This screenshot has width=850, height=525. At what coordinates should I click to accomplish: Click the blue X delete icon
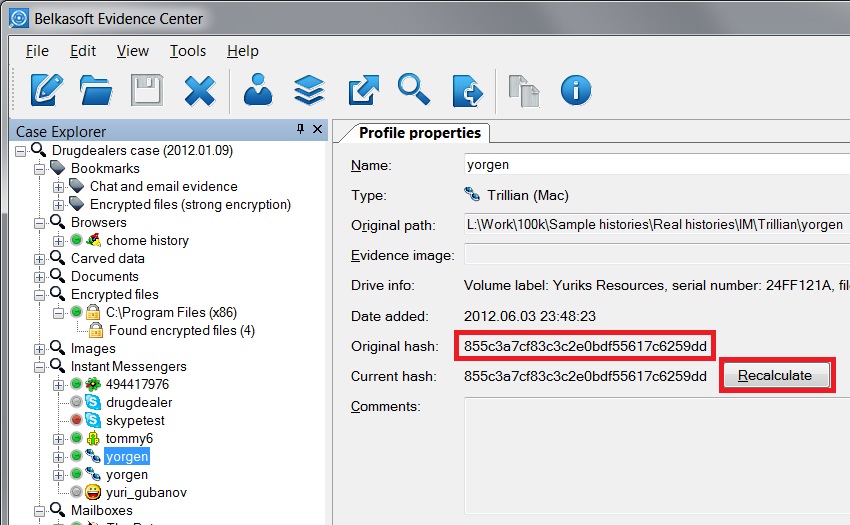199,91
